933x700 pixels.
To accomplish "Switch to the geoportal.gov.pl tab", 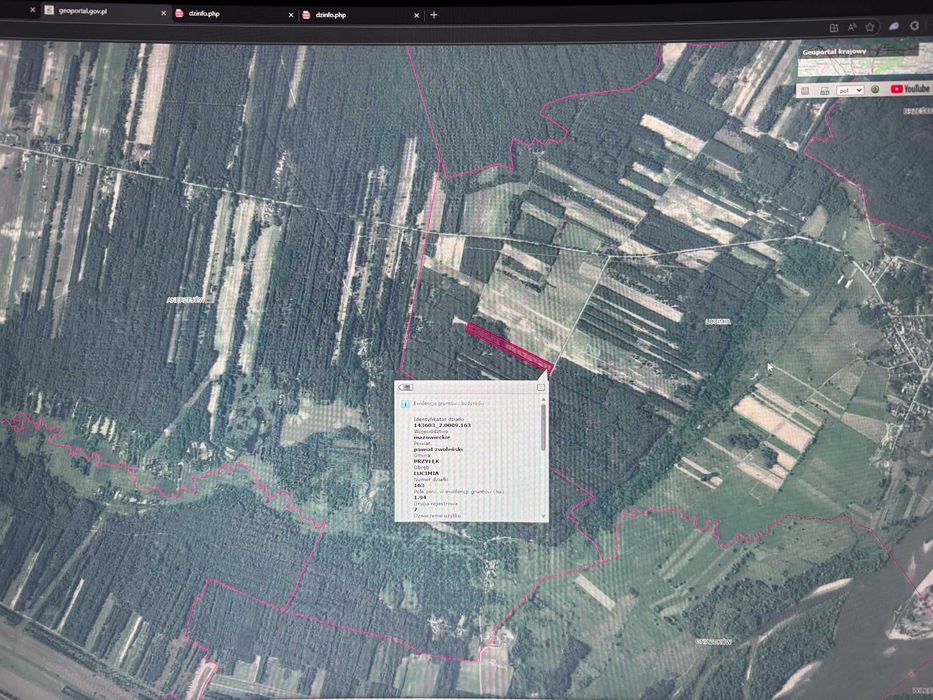I will pyautogui.click(x=99, y=11).
